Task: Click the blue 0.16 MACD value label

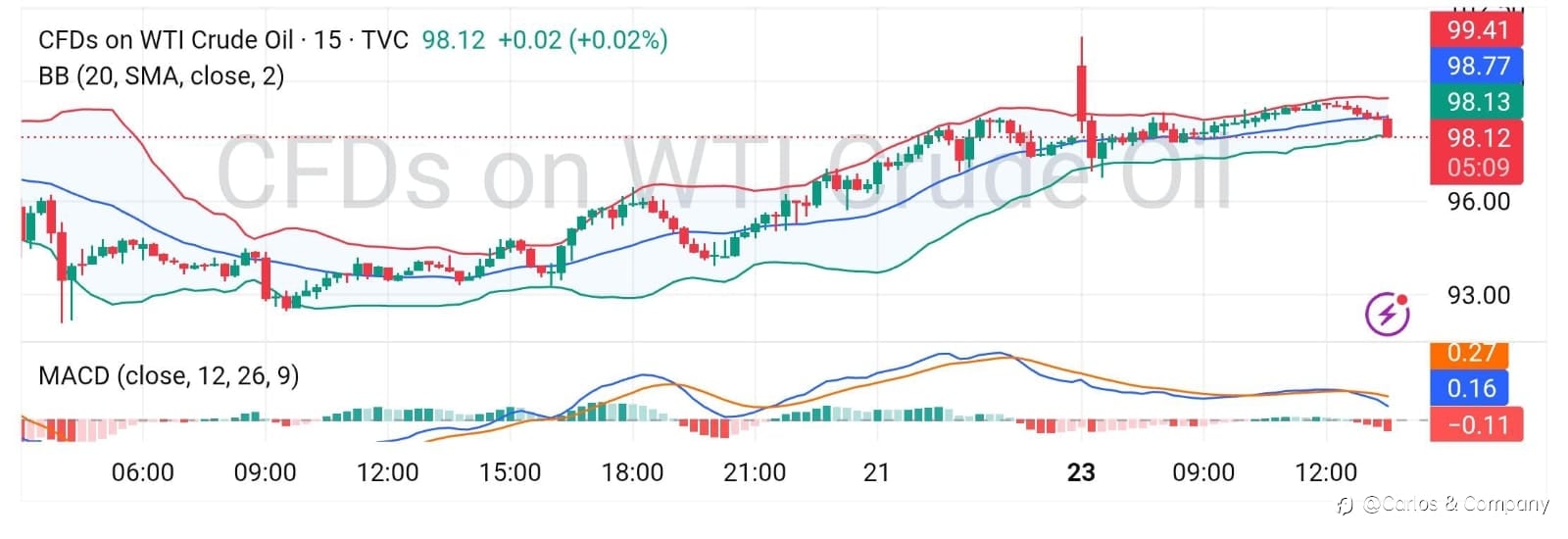Action: click(1470, 388)
